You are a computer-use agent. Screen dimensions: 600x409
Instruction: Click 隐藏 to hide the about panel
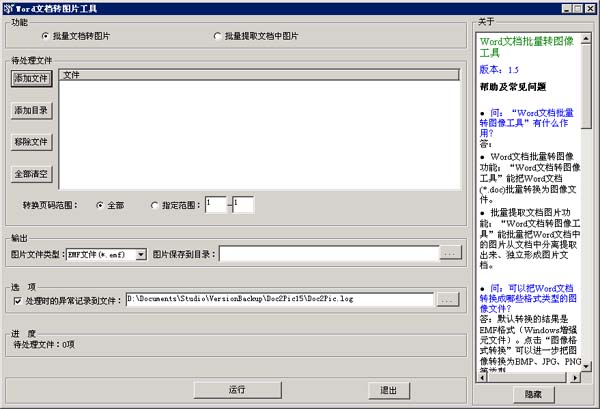(x=535, y=394)
